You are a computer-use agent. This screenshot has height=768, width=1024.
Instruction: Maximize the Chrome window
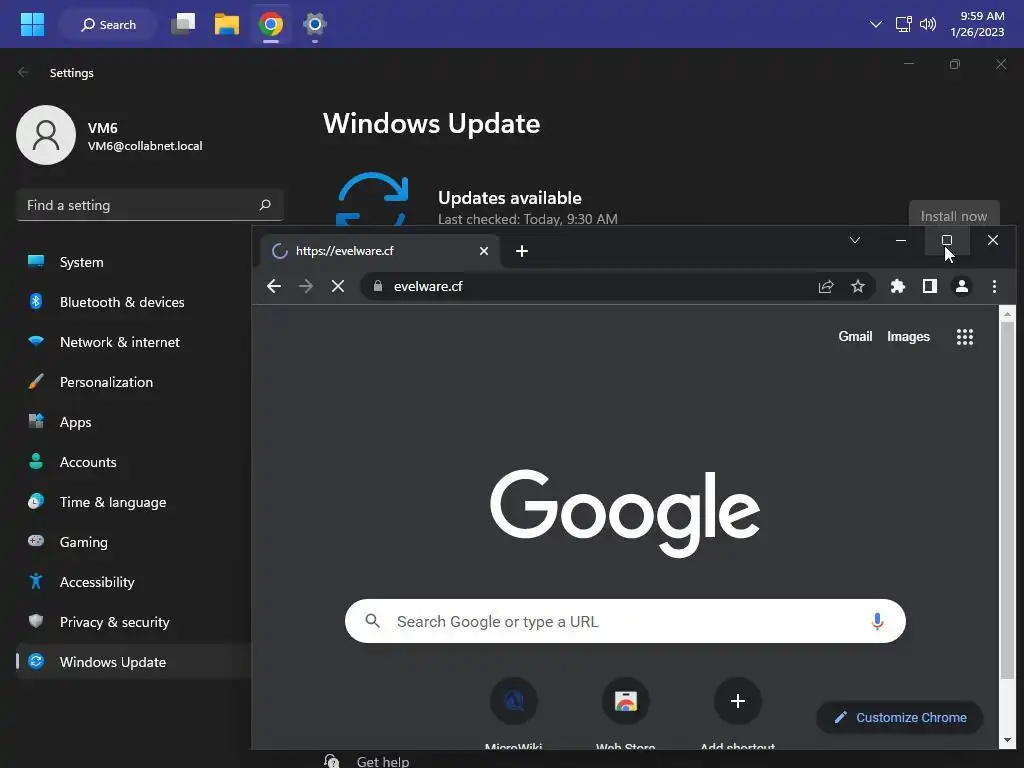pyautogui.click(x=946, y=240)
